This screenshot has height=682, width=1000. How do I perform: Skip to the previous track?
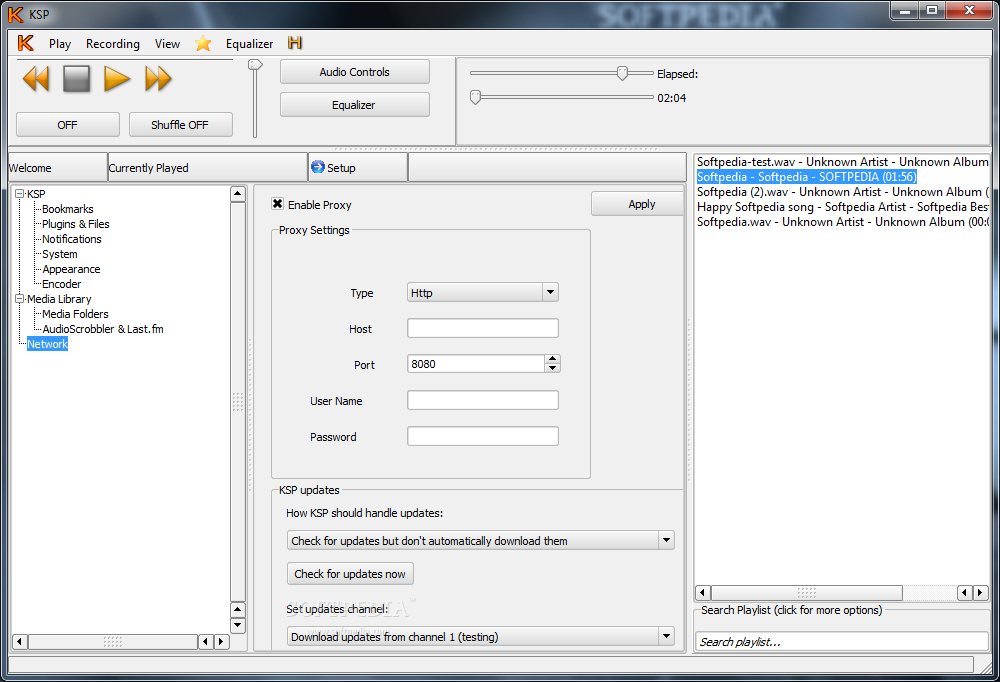point(36,79)
